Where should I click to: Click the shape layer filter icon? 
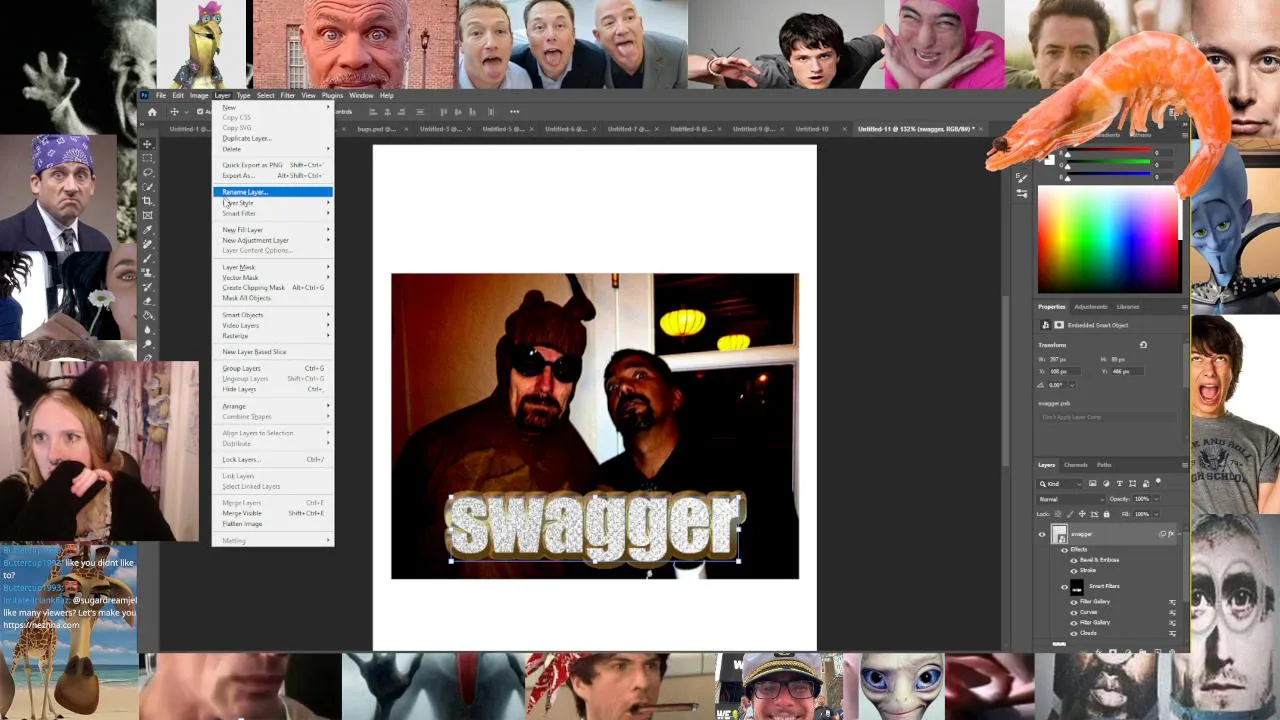pos(1132,484)
